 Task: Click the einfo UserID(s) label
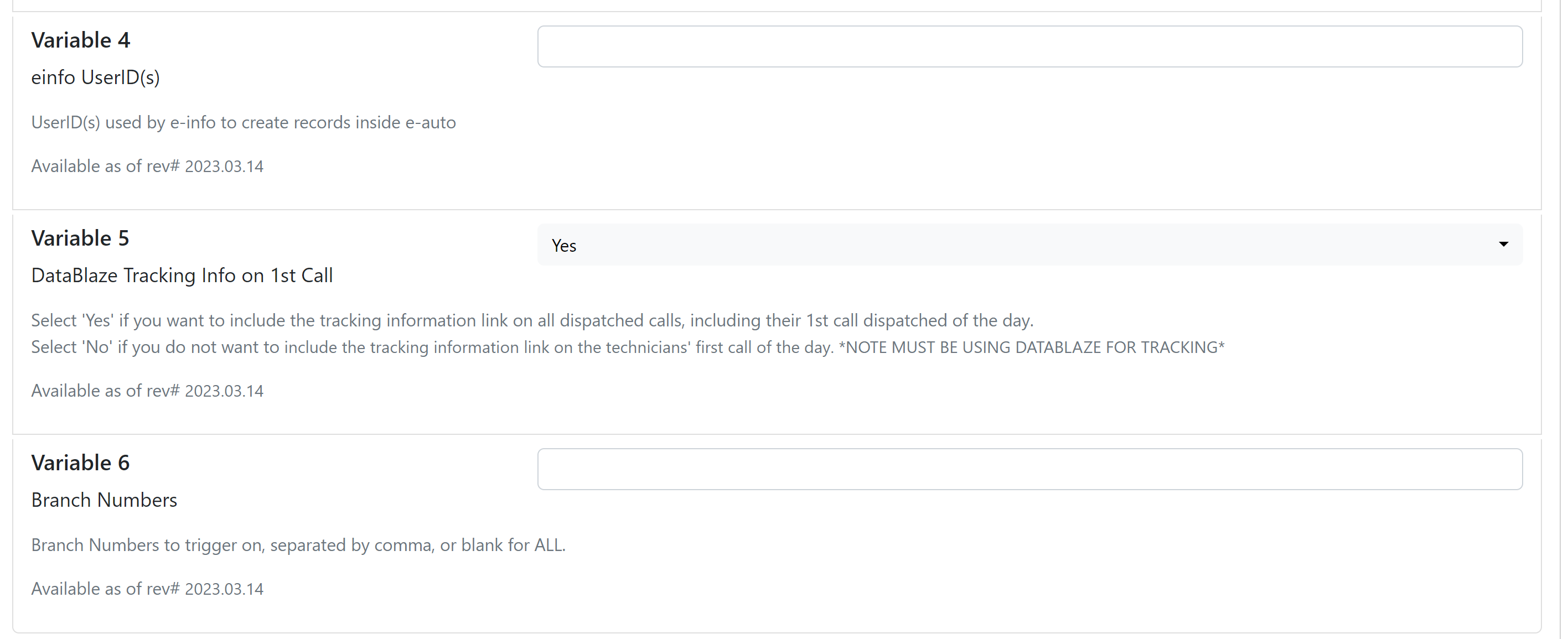coord(96,78)
